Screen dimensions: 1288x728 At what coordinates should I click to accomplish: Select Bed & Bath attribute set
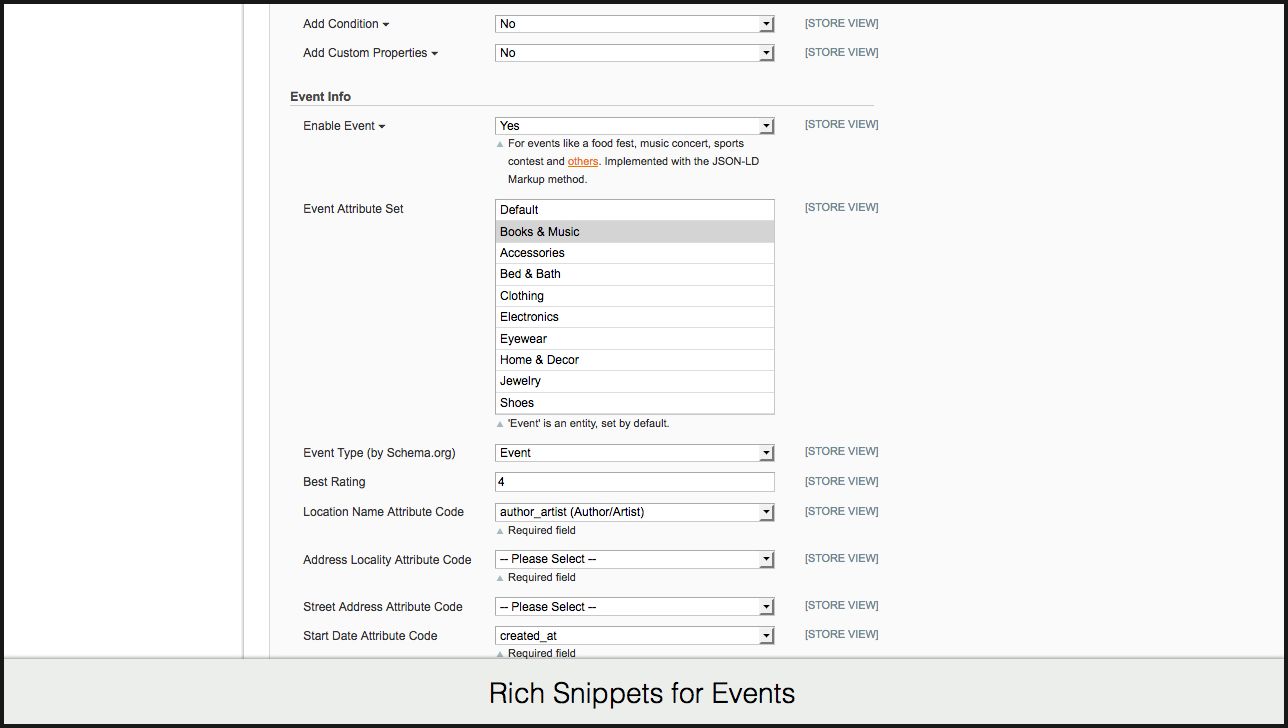point(634,274)
